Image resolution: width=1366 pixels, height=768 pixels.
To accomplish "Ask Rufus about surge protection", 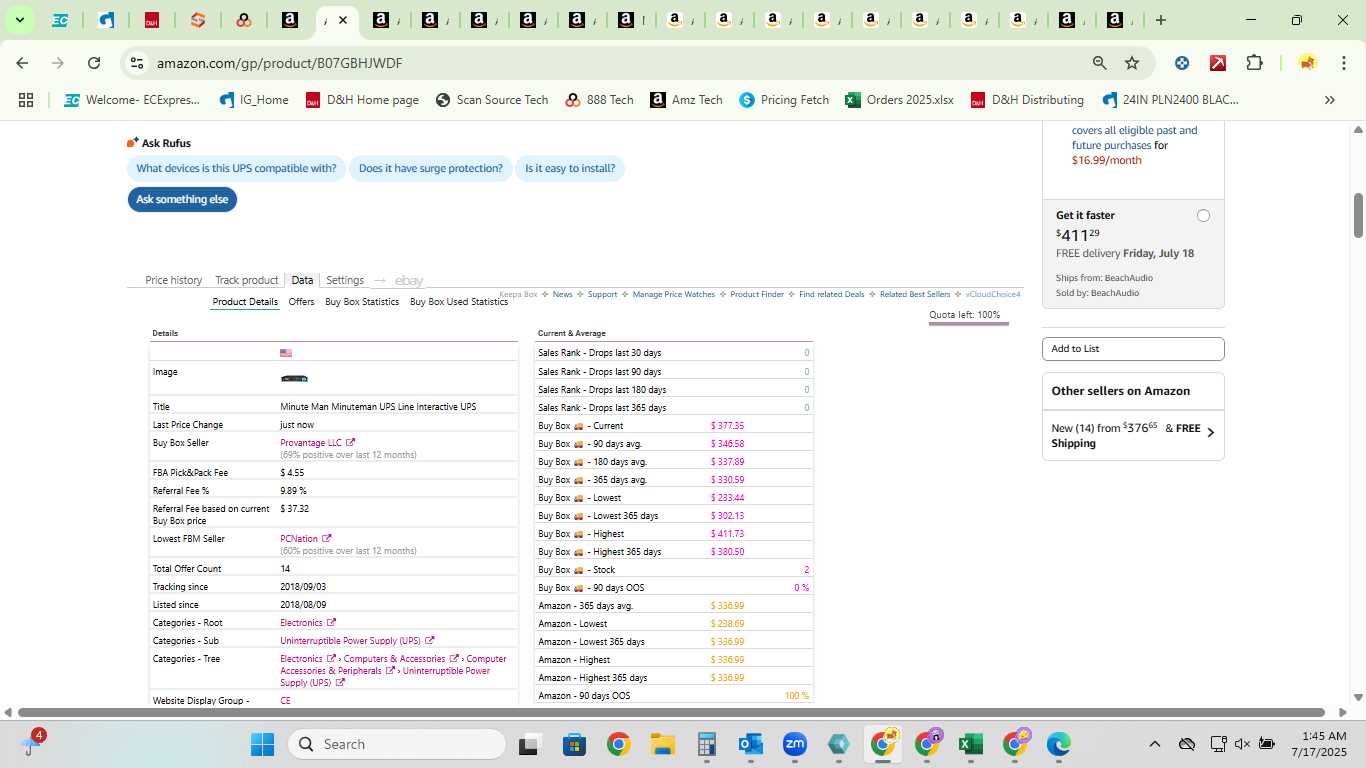I will [x=430, y=168].
